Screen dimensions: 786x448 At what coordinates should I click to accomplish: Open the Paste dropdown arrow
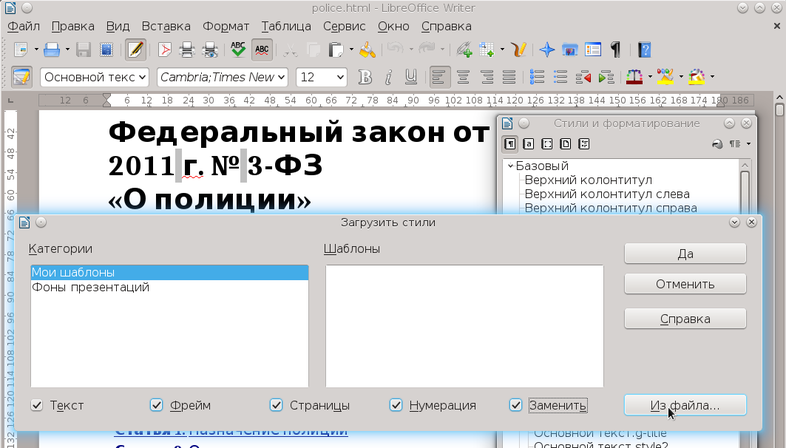click(x=351, y=50)
